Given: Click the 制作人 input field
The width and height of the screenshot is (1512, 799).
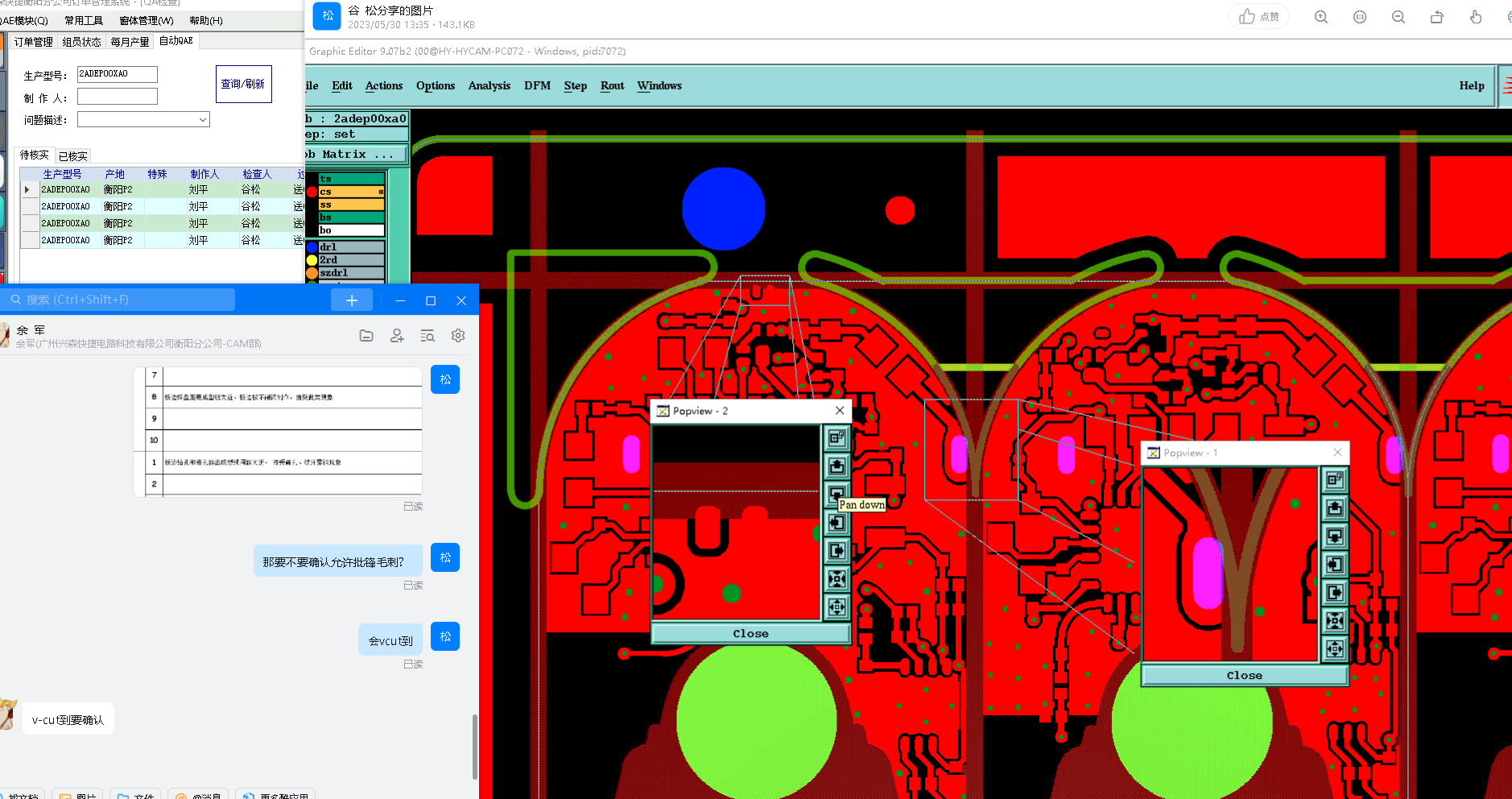Looking at the screenshot, I should [x=118, y=97].
